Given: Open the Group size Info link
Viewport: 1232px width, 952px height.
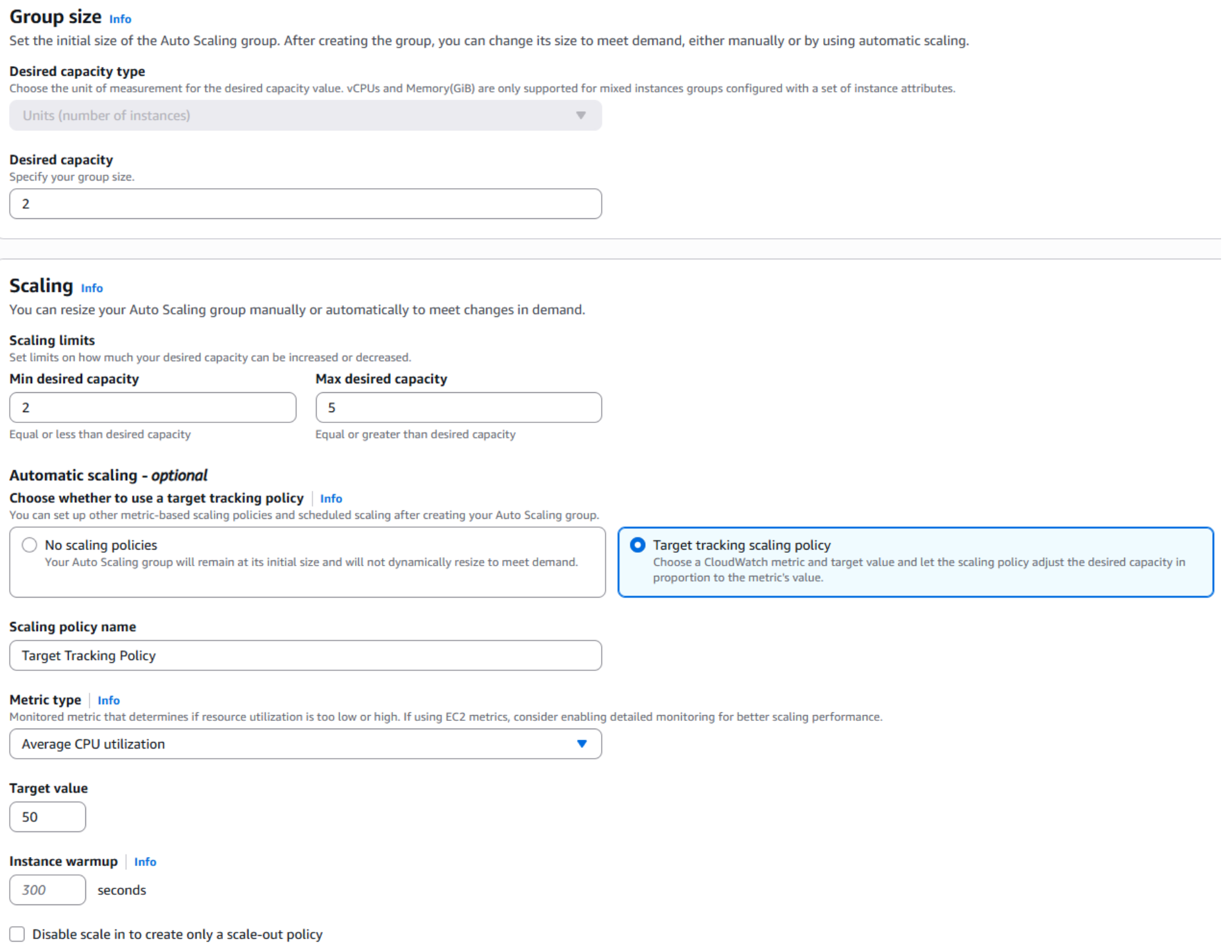Looking at the screenshot, I should tap(119, 19).
